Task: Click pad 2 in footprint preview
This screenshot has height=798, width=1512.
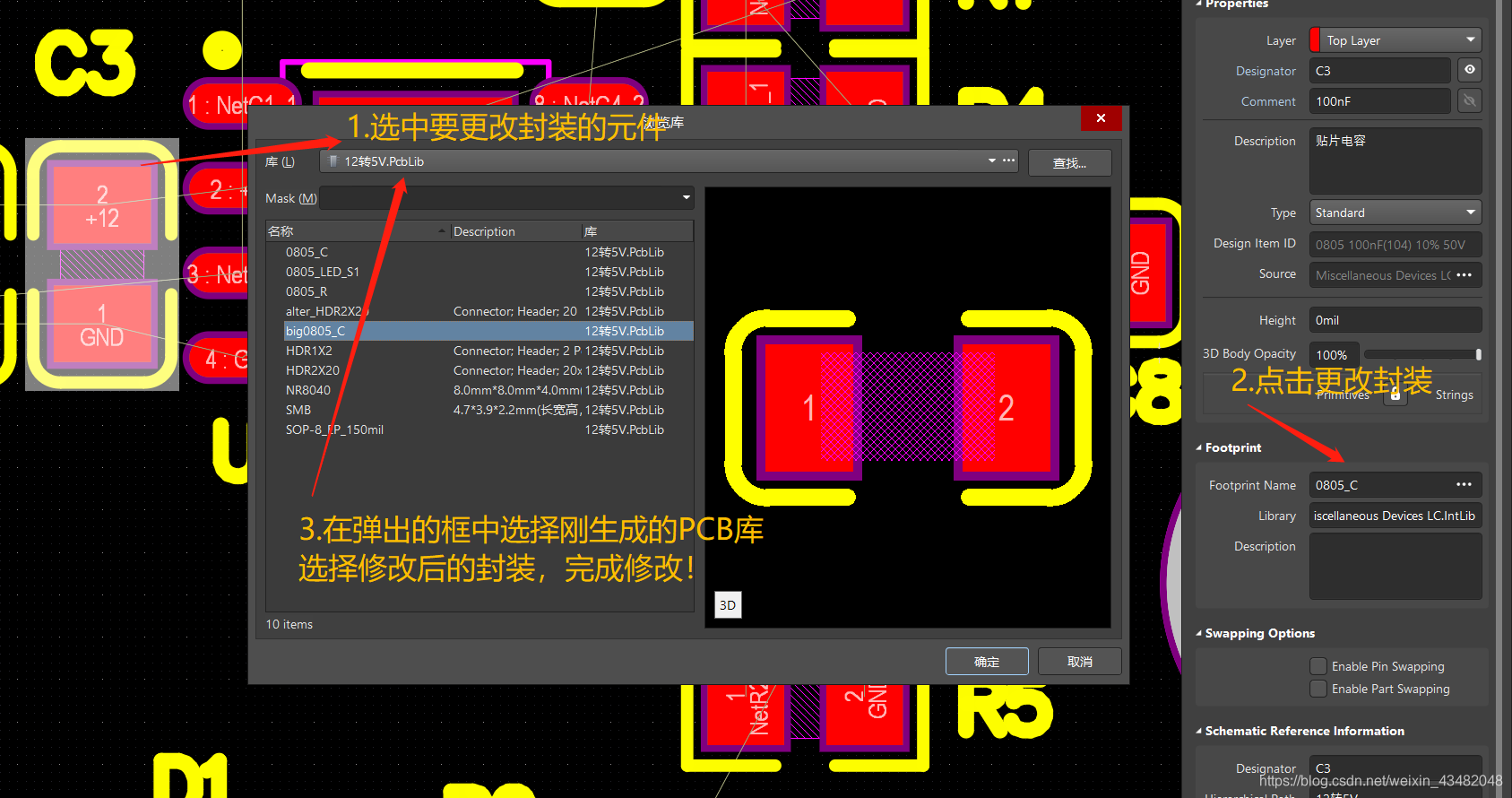Action: (1007, 408)
